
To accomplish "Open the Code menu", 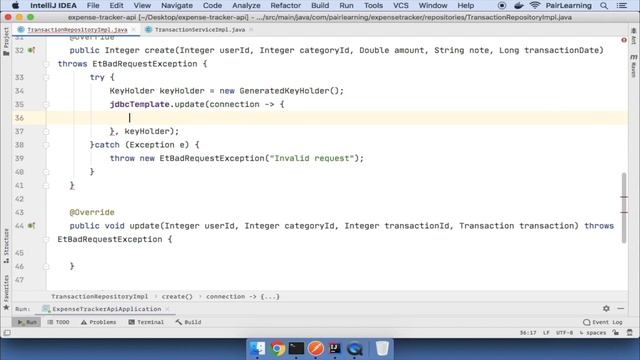I will 212,6.
